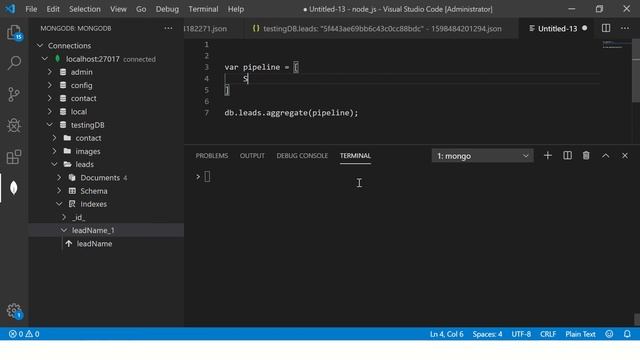Collapse the leadName_1 index
640x360 pixels.
click(x=64, y=230)
